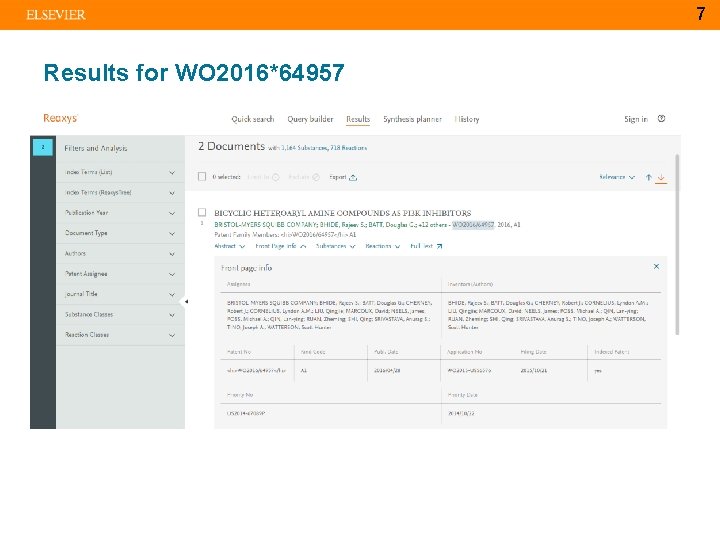The height and width of the screenshot is (540, 720).
Task: Click the results vertical scrollbar
Action: [677, 245]
